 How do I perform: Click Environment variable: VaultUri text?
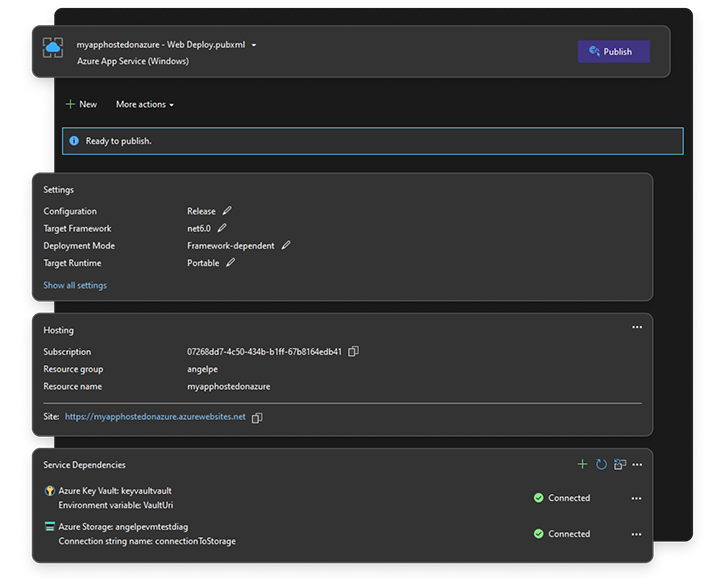pyautogui.click(x=116, y=505)
